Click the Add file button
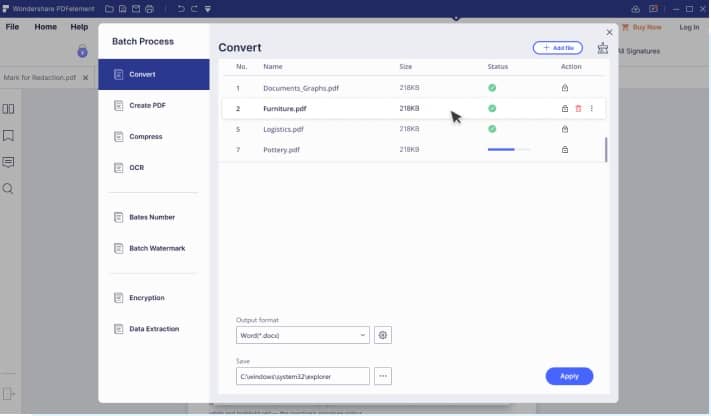The width and height of the screenshot is (711, 416). [558, 48]
